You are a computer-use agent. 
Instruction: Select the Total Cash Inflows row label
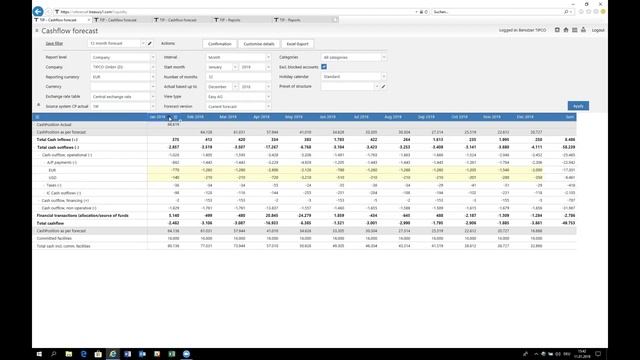(57, 140)
